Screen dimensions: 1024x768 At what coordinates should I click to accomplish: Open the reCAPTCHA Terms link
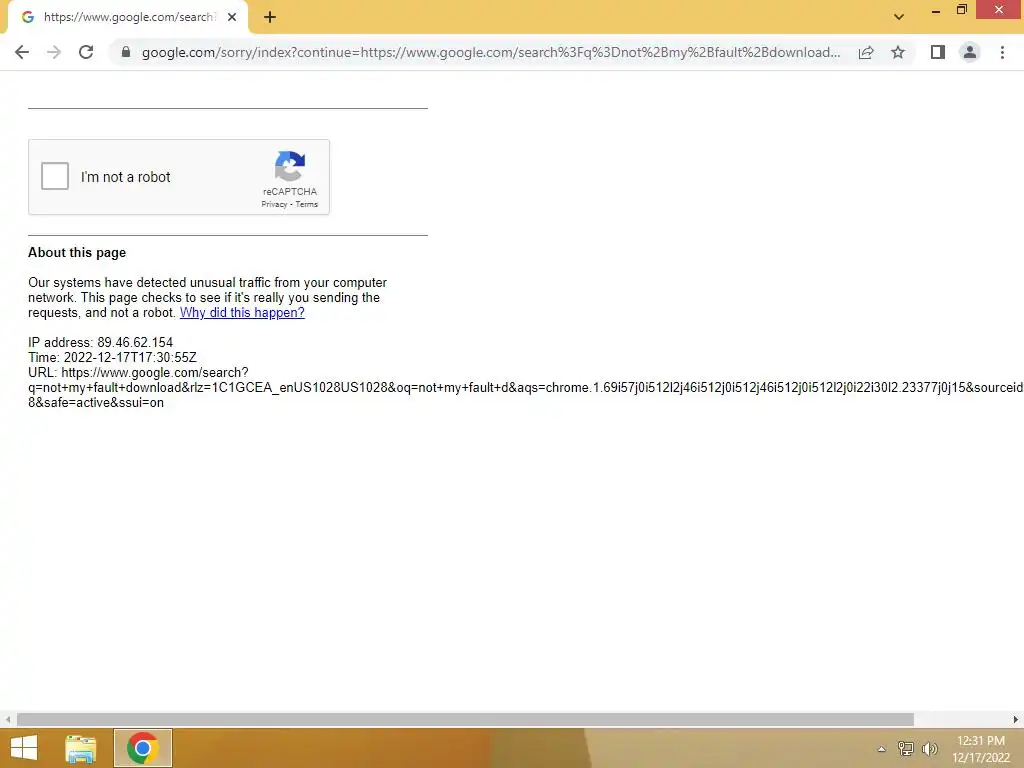(x=306, y=204)
